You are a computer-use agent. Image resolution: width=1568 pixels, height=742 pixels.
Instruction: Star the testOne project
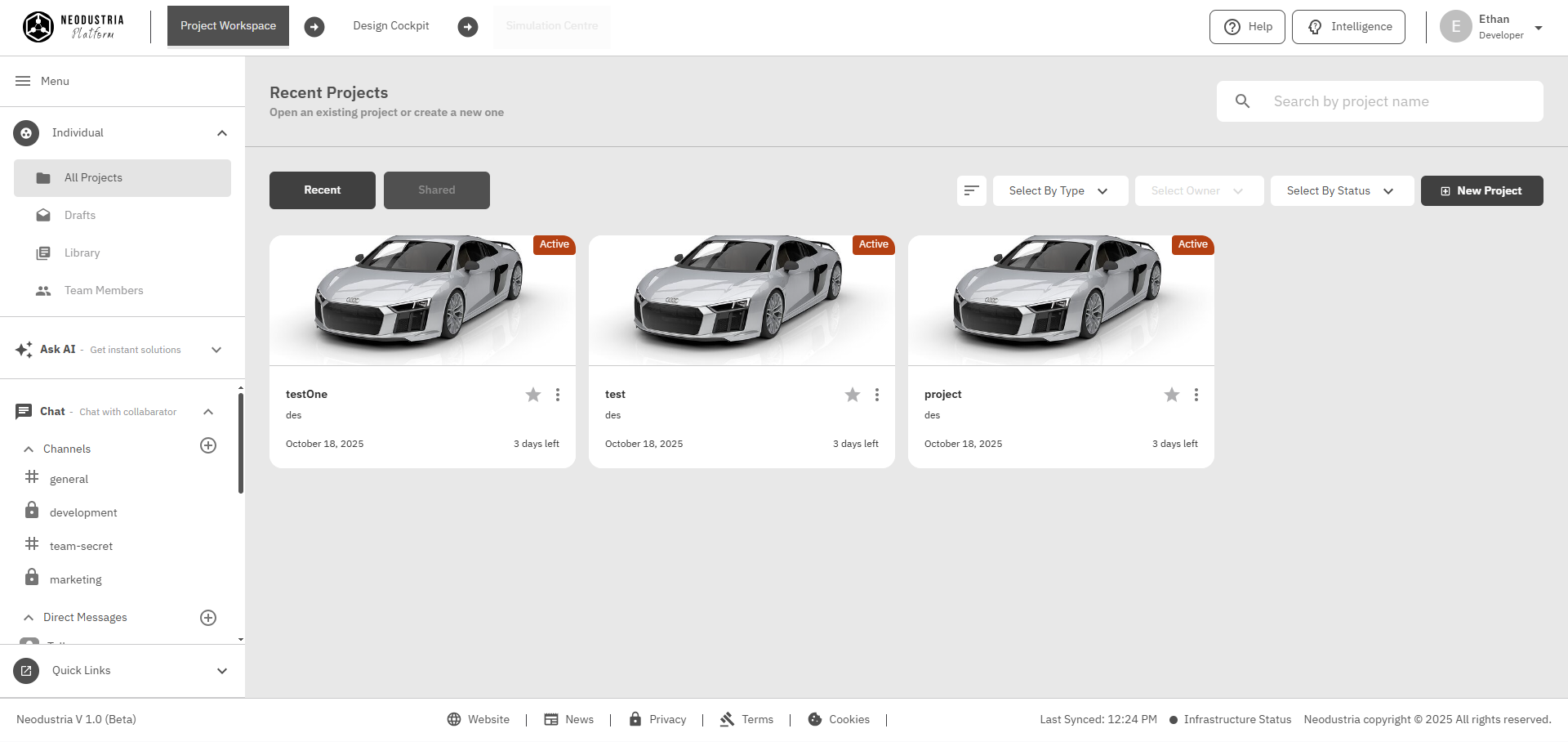tap(533, 394)
